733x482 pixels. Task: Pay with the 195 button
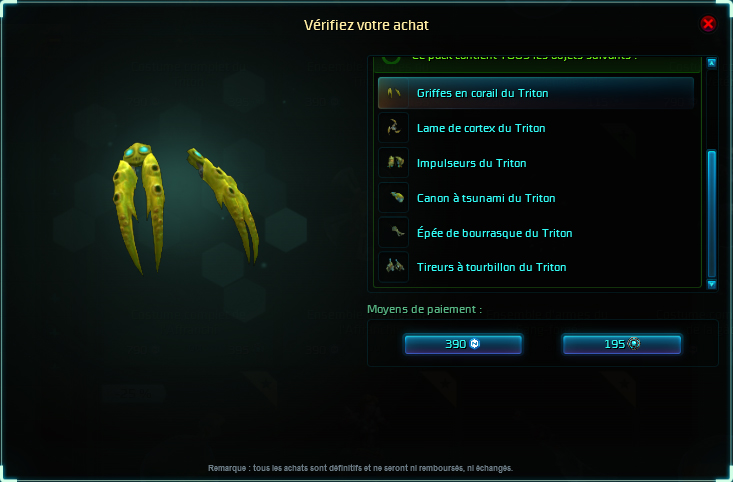click(x=621, y=344)
